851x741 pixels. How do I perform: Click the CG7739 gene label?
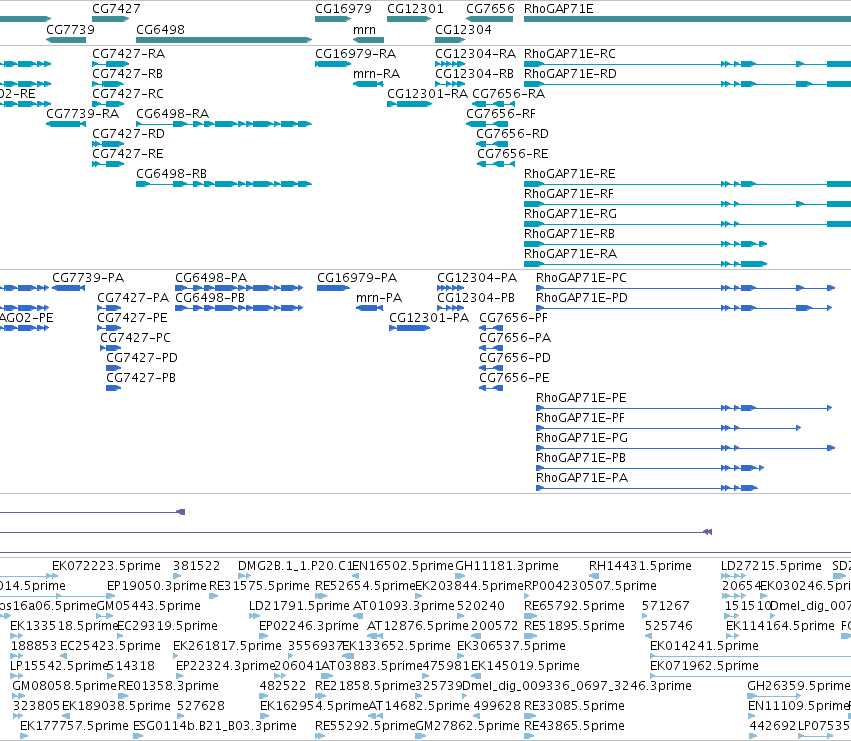tap(70, 30)
